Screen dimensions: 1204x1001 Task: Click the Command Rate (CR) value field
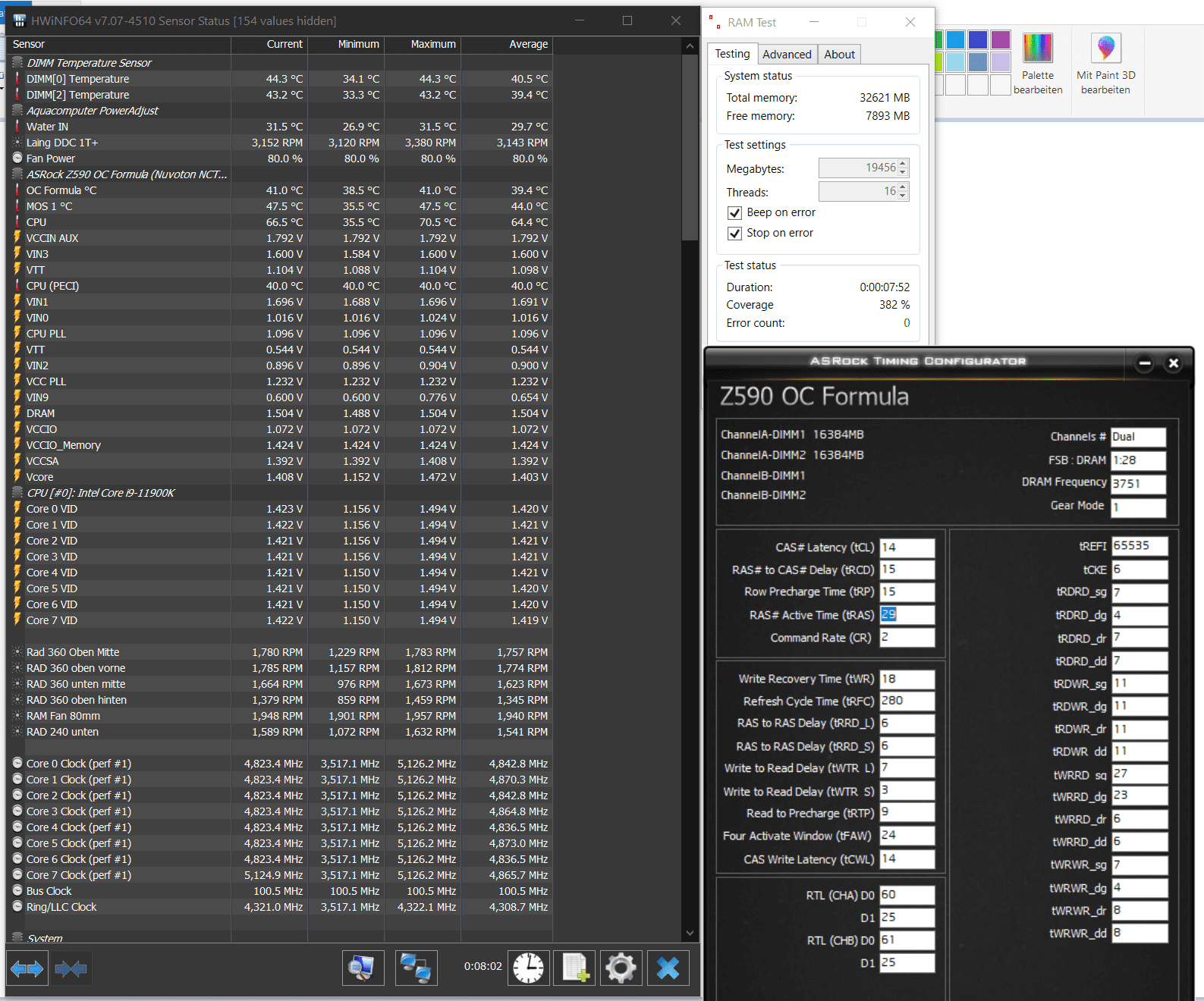click(907, 638)
